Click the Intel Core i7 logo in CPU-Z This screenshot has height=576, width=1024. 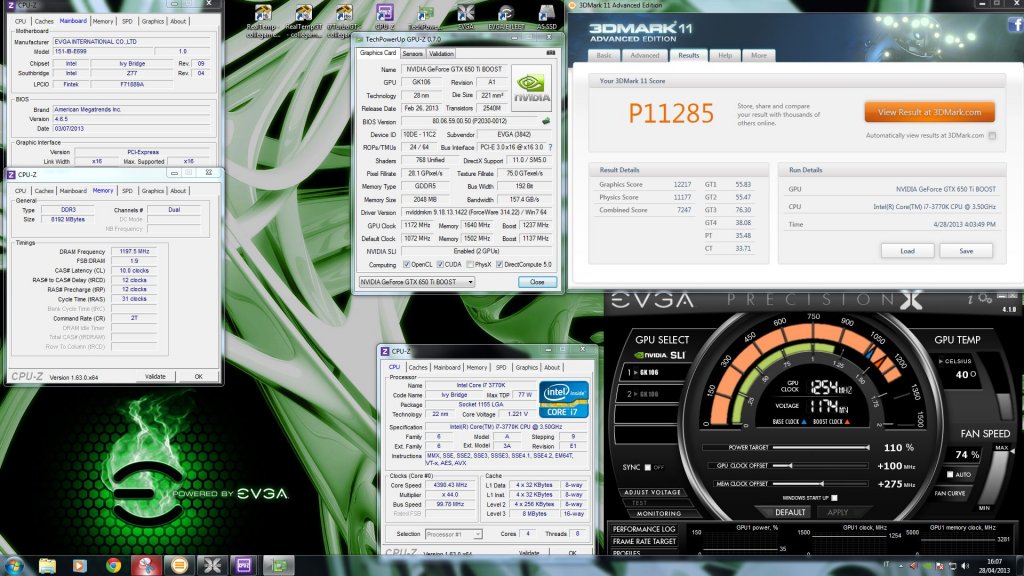click(564, 399)
